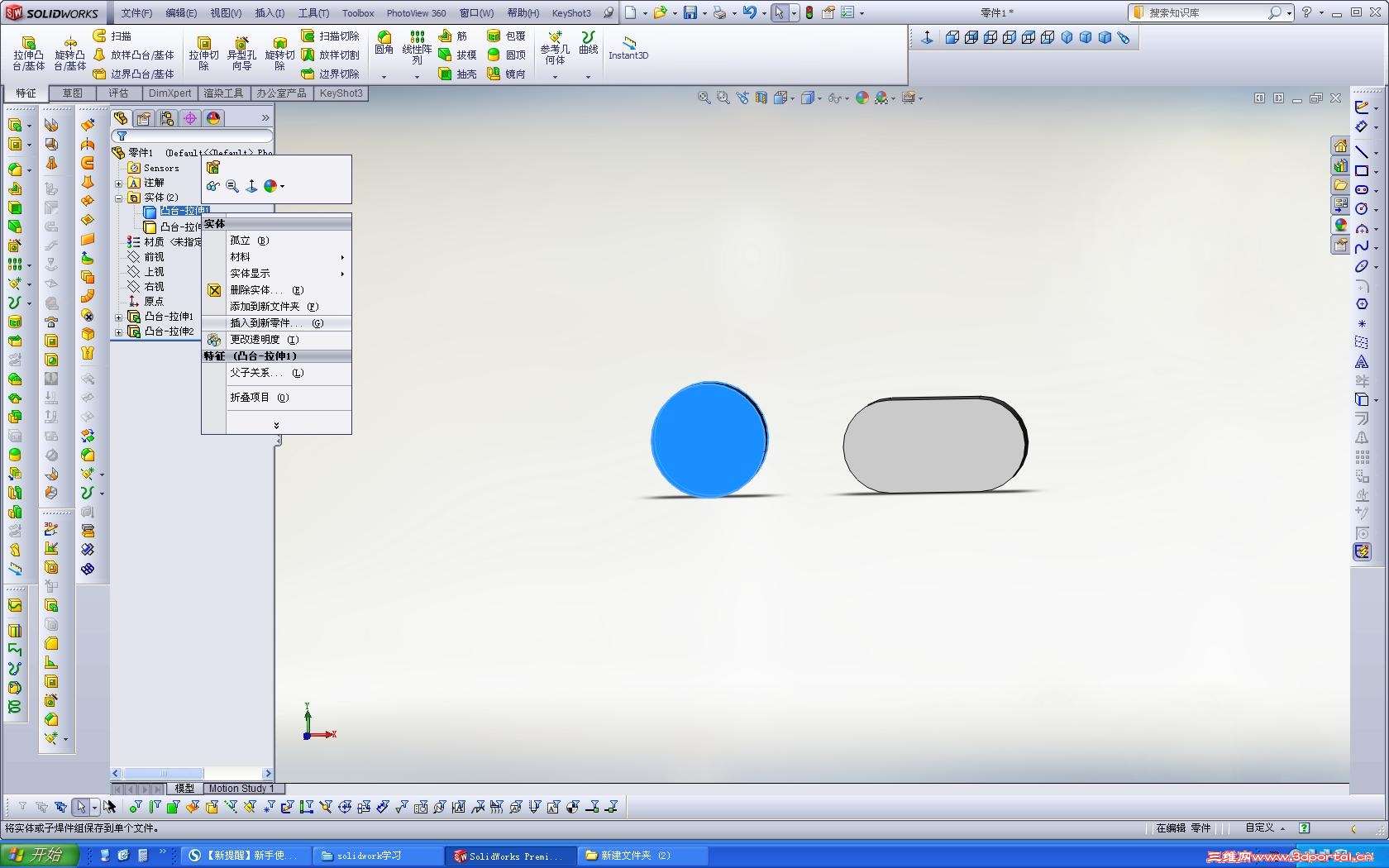Click the Wrap (包覆) tool
Viewport: 1389px width, 868px height.
(x=506, y=36)
